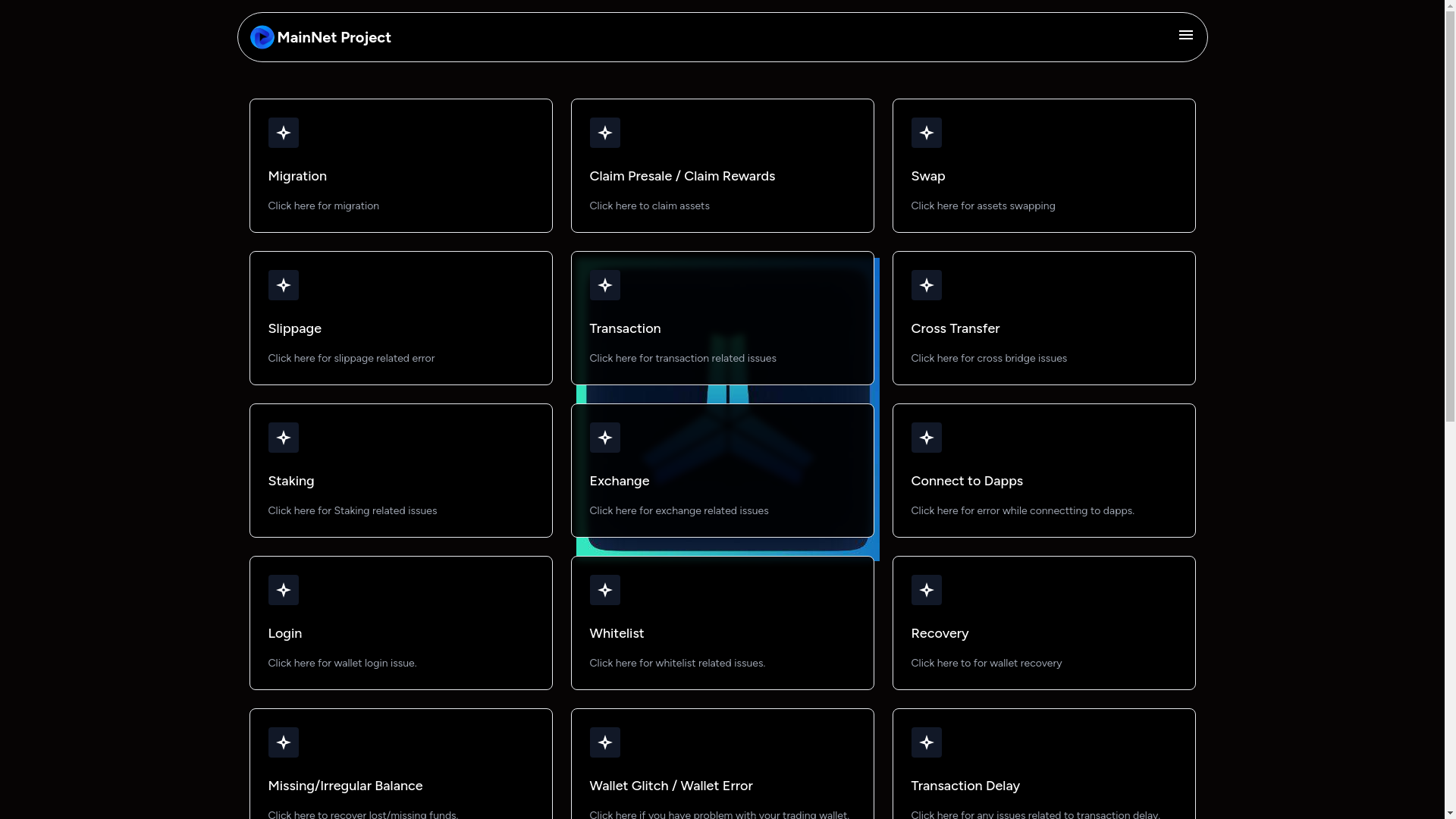1456x819 pixels.
Task: Click the sparkle icon above Recovery
Action: (x=926, y=590)
